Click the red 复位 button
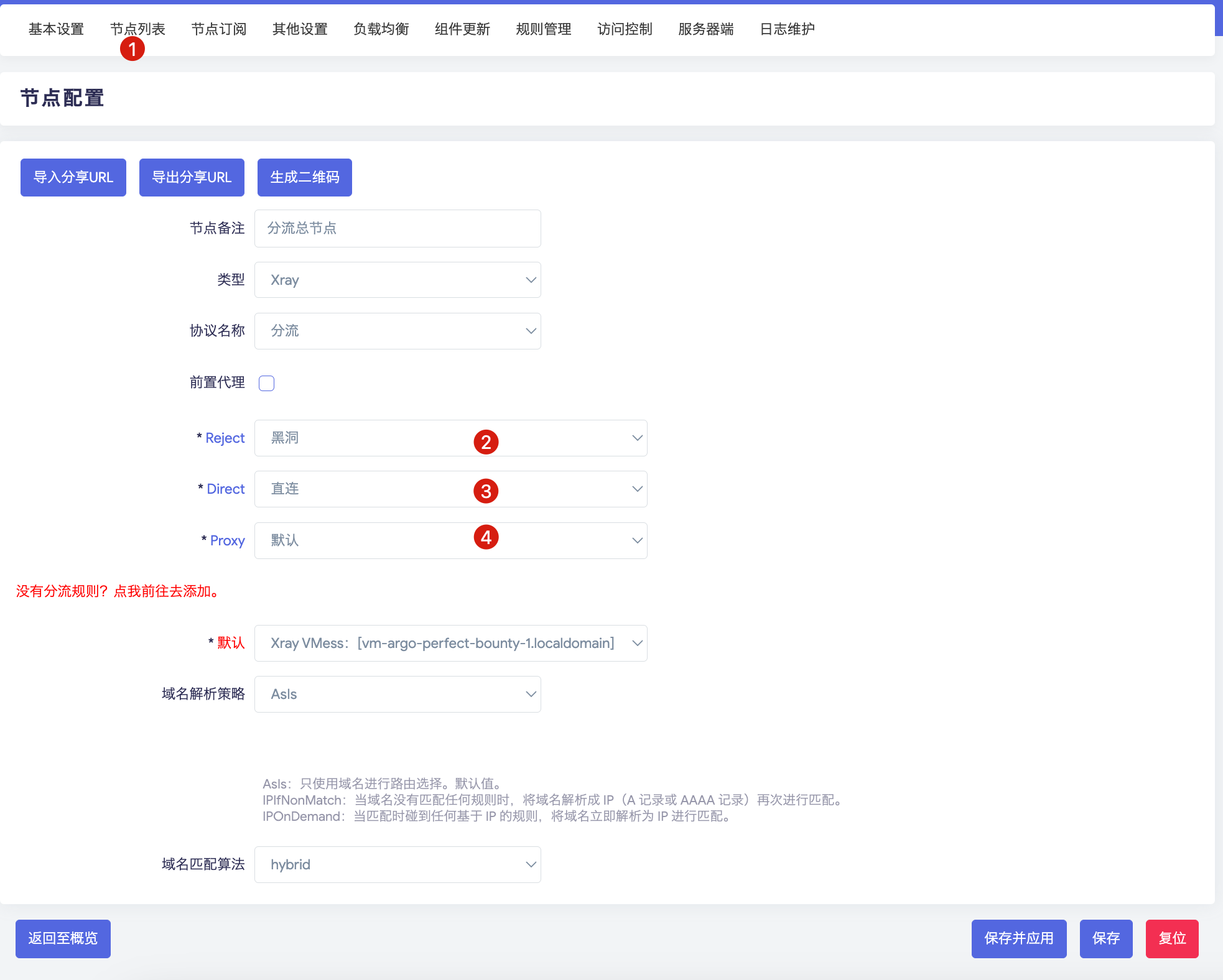The height and width of the screenshot is (980, 1223). 1171,938
